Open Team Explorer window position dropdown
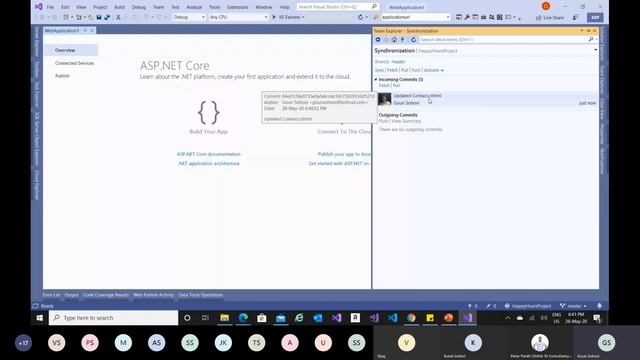Image resolution: width=640 pixels, height=360 pixels. click(582, 31)
